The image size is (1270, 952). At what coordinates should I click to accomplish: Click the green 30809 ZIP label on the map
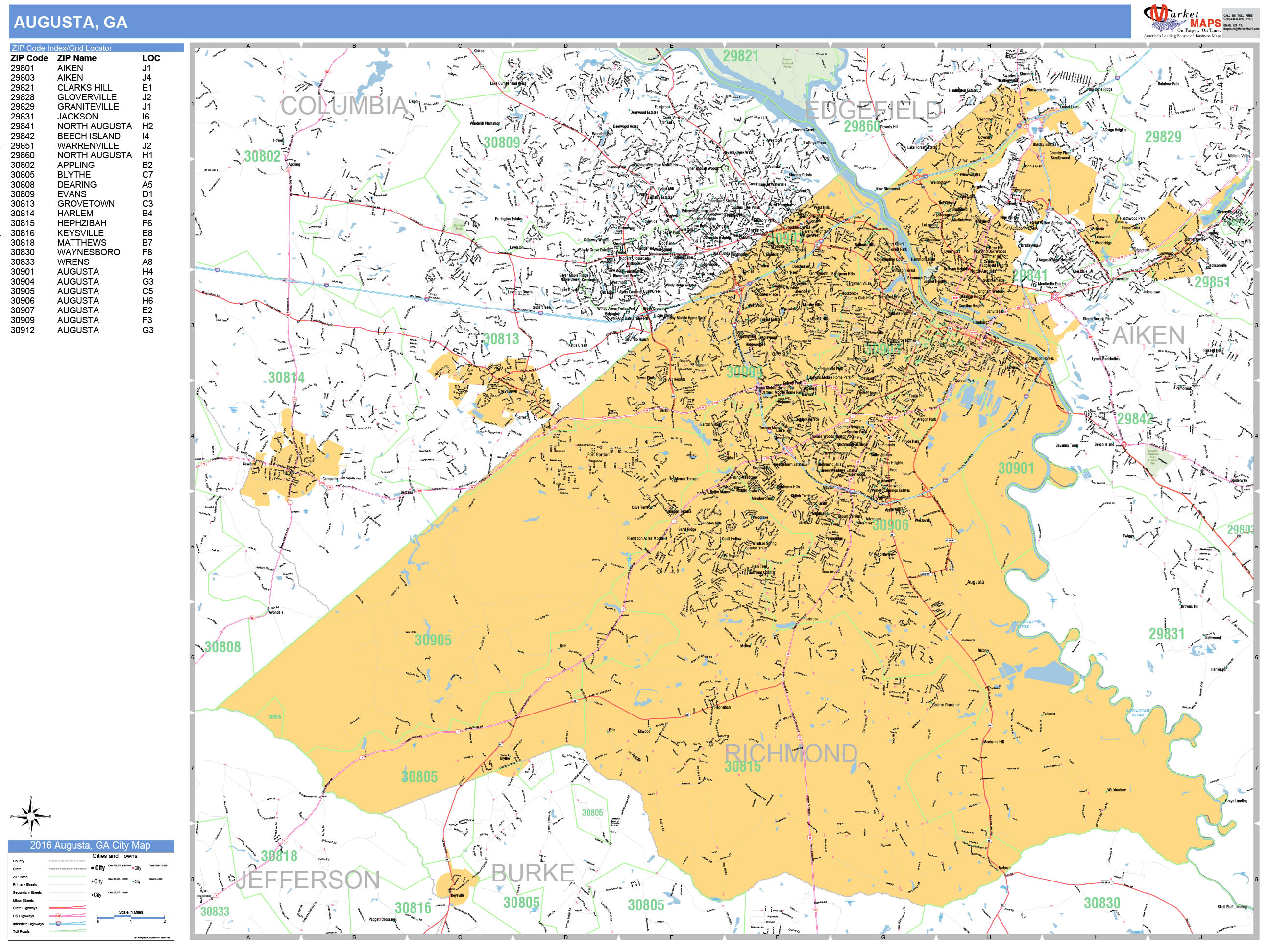502,143
